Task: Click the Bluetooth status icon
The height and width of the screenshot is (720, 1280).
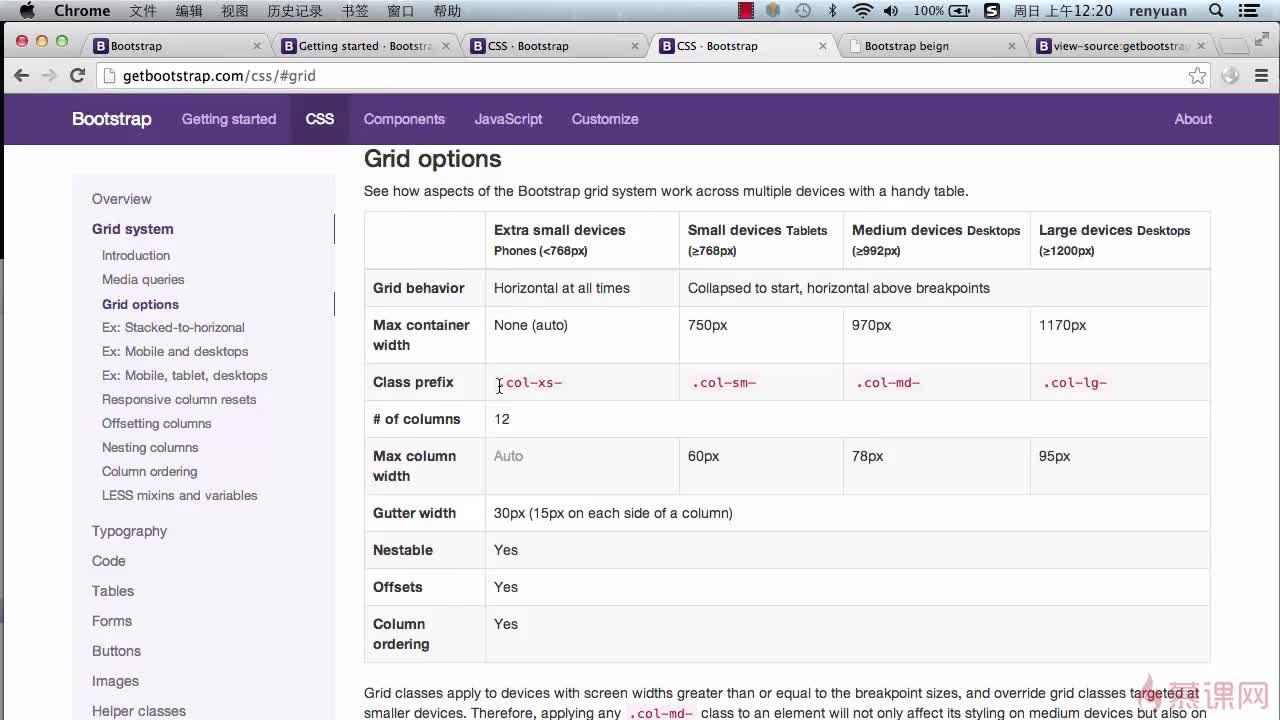Action: click(832, 11)
